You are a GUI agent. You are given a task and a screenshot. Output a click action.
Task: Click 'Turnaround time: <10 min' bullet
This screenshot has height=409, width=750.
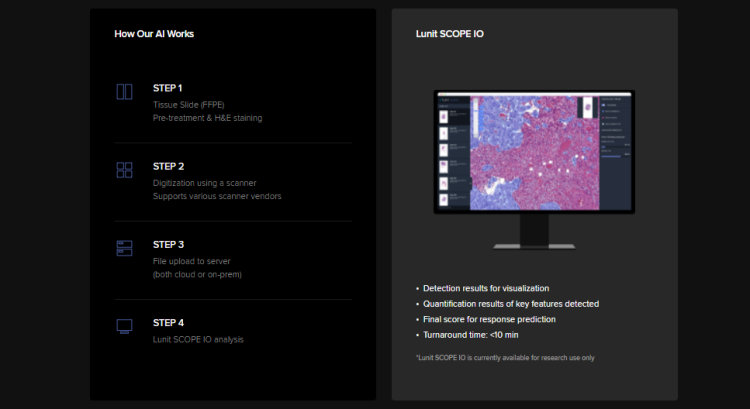[x=471, y=335]
